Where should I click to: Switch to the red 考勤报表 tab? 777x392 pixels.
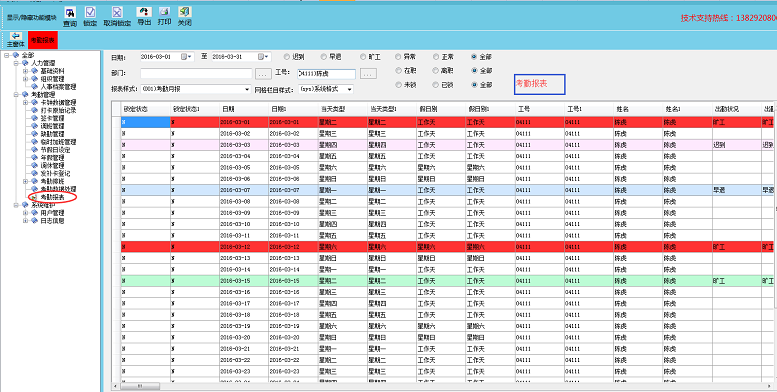(x=43, y=40)
